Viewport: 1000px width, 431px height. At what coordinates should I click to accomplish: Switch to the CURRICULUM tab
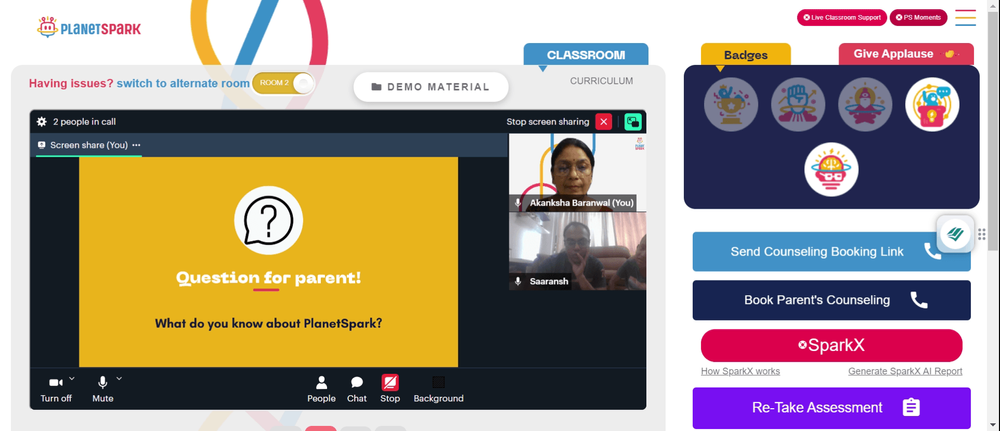(x=601, y=81)
